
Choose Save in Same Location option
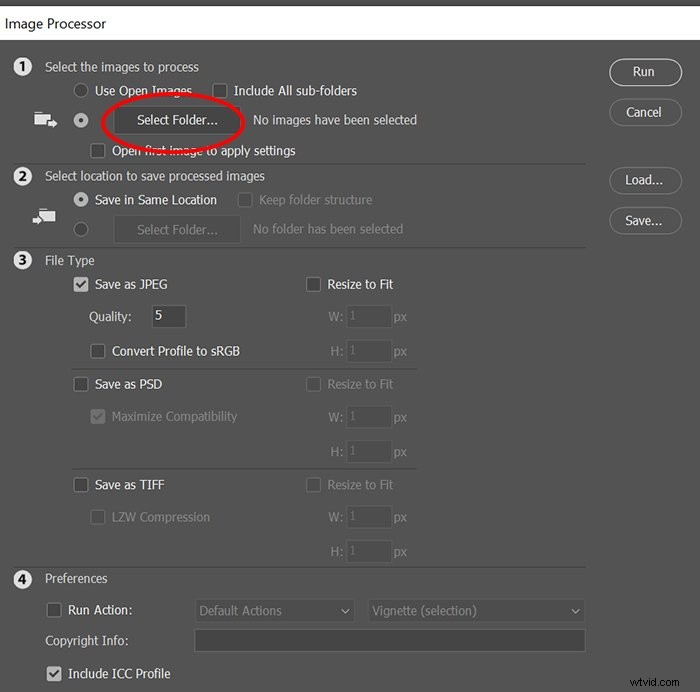[x=81, y=200]
